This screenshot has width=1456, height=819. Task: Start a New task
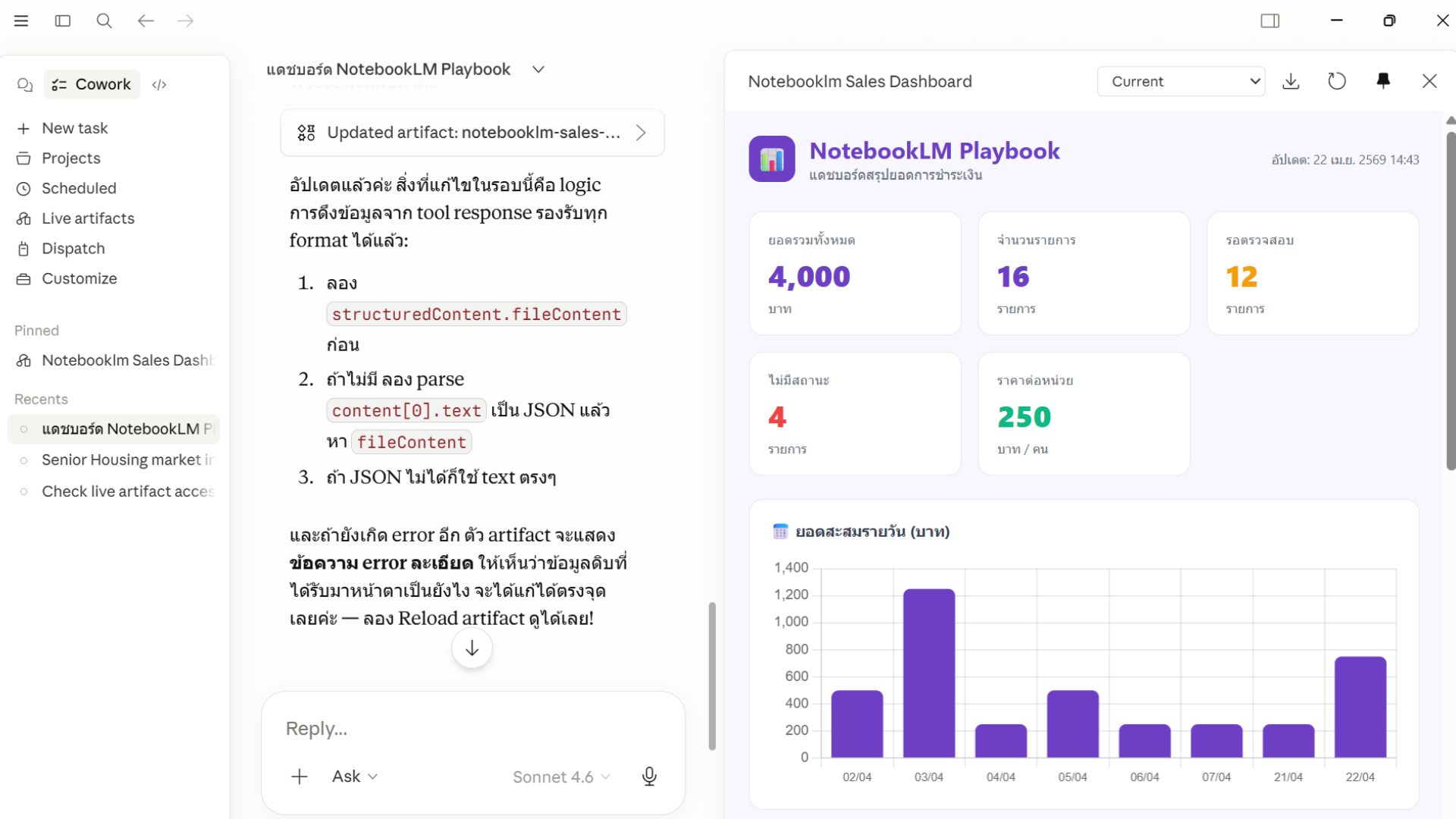point(74,128)
